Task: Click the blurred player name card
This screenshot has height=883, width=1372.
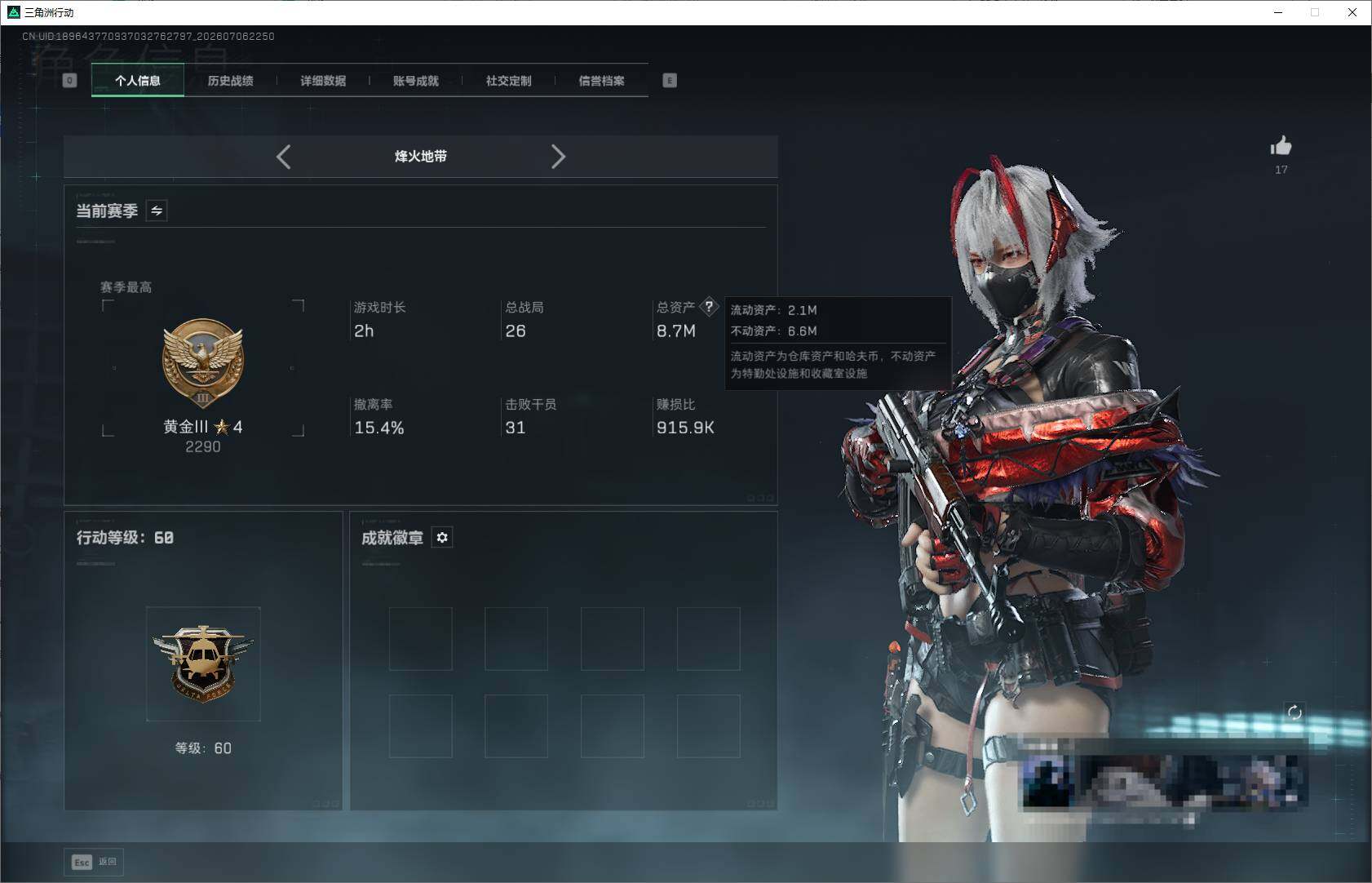Action: [x=1162, y=779]
